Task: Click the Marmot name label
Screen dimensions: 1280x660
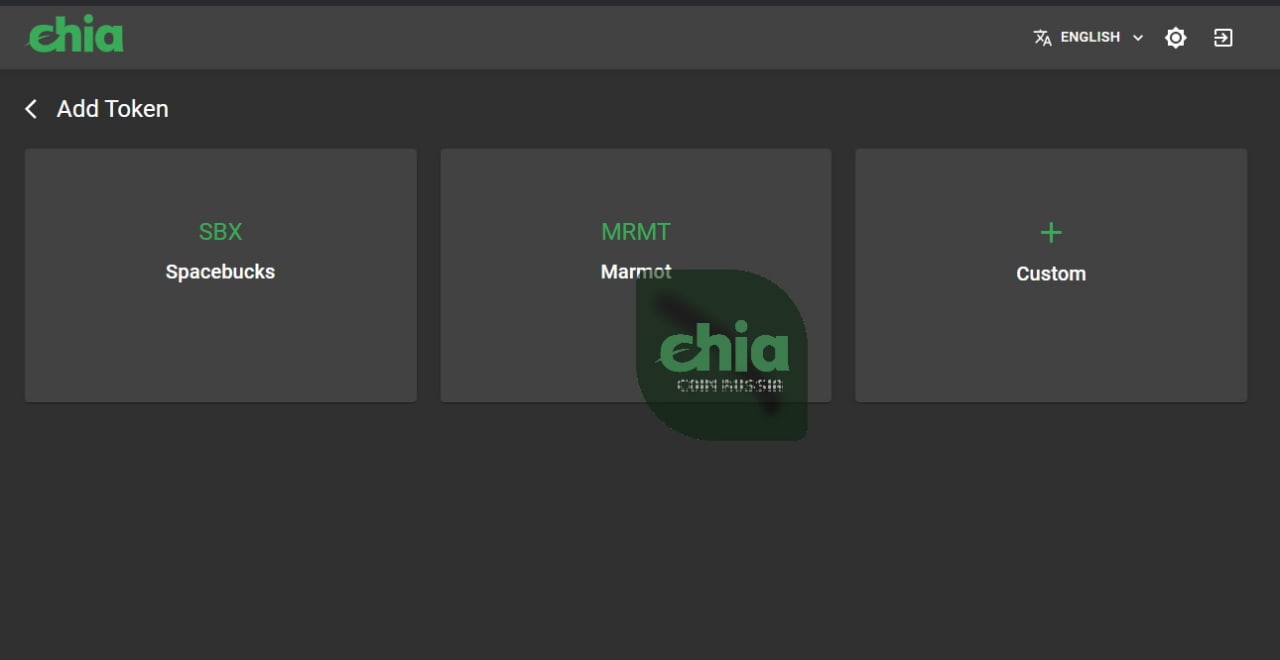Action: pos(636,272)
